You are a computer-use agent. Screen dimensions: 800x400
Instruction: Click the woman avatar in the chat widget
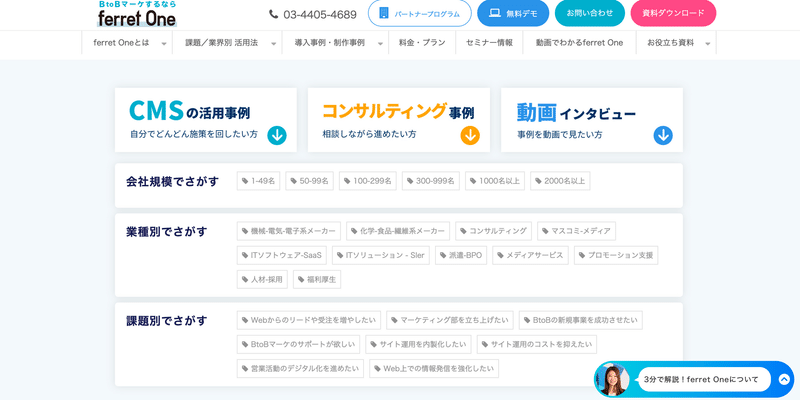(x=613, y=380)
